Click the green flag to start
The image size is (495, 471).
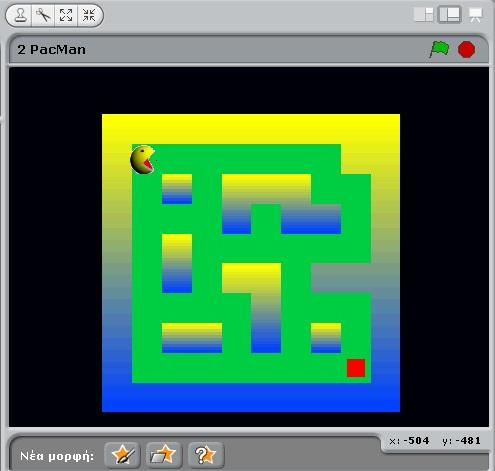(x=440, y=50)
